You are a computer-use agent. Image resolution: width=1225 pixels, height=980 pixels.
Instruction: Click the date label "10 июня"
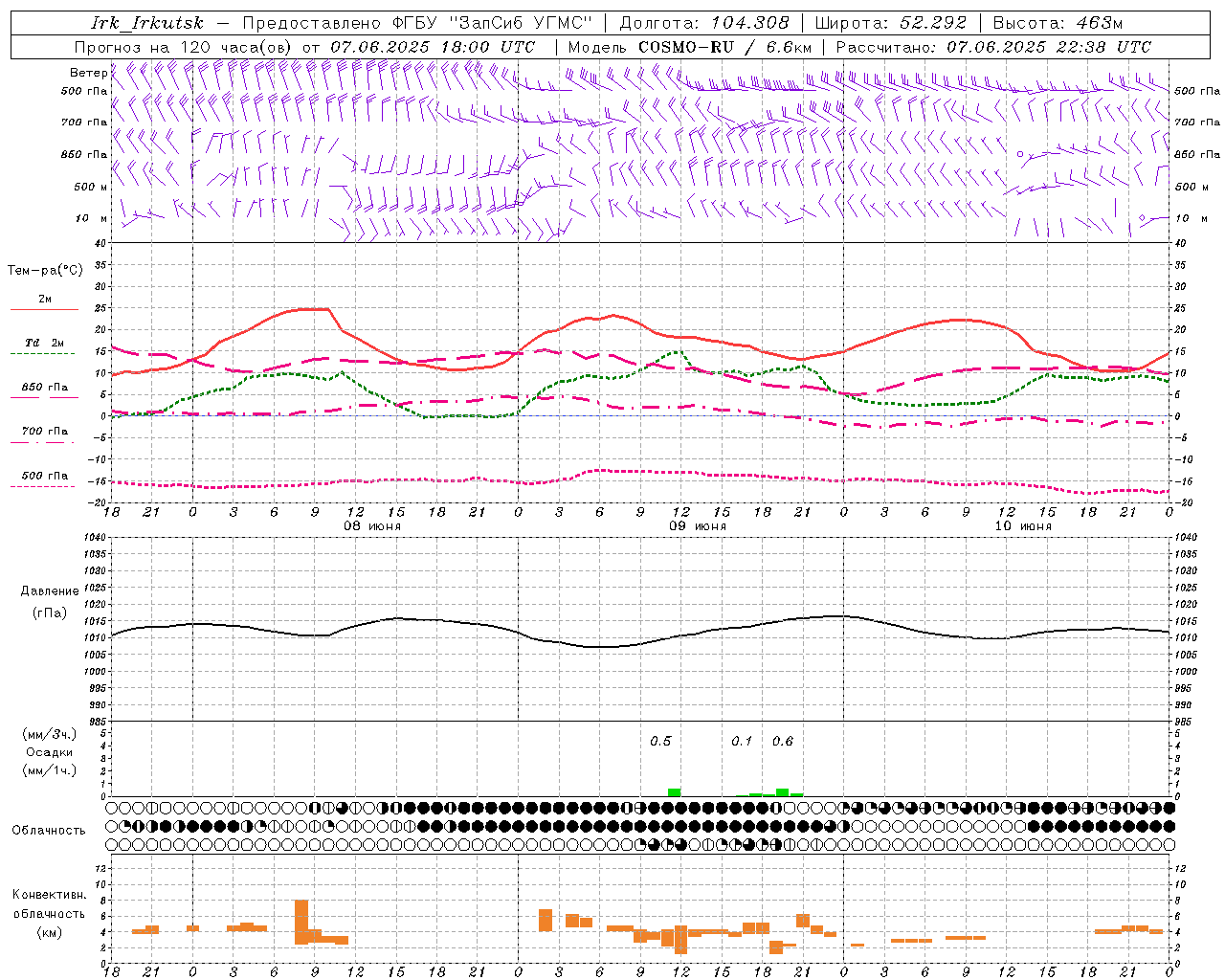coord(1023,526)
